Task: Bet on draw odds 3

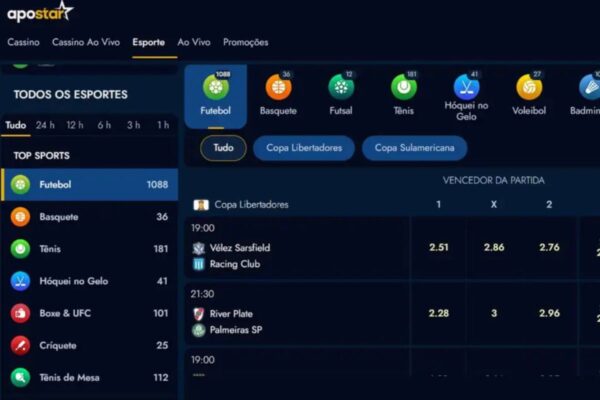Action: point(494,313)
